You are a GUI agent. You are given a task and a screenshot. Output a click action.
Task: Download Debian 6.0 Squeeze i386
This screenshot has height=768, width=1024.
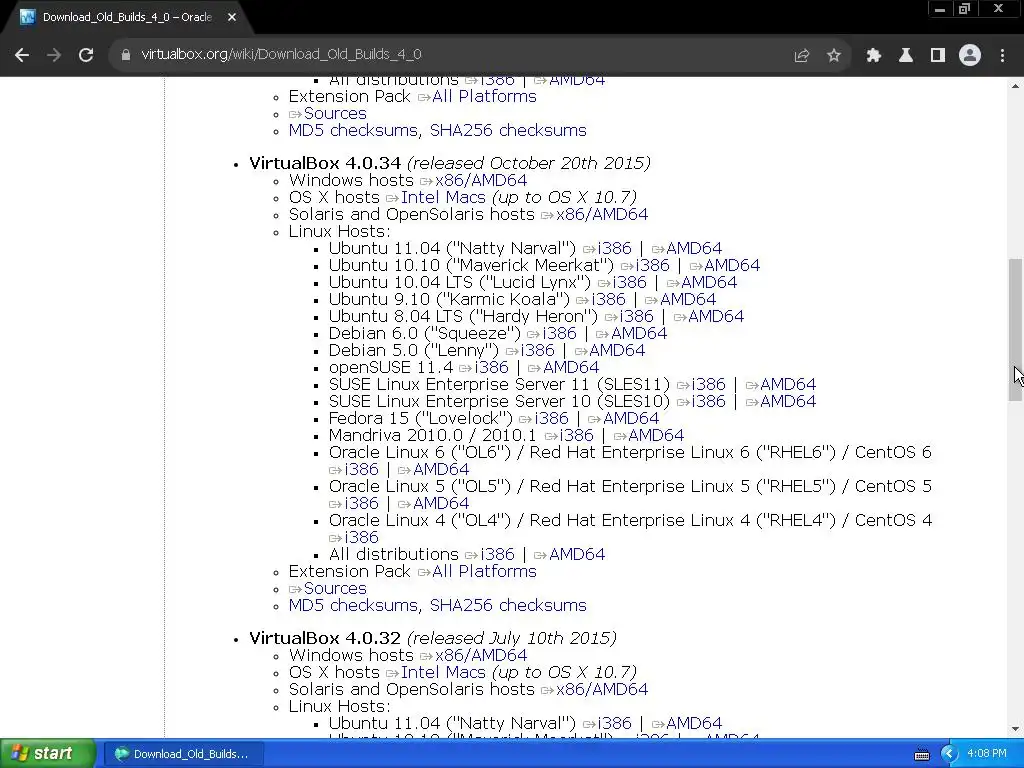(x=560, y=333)
